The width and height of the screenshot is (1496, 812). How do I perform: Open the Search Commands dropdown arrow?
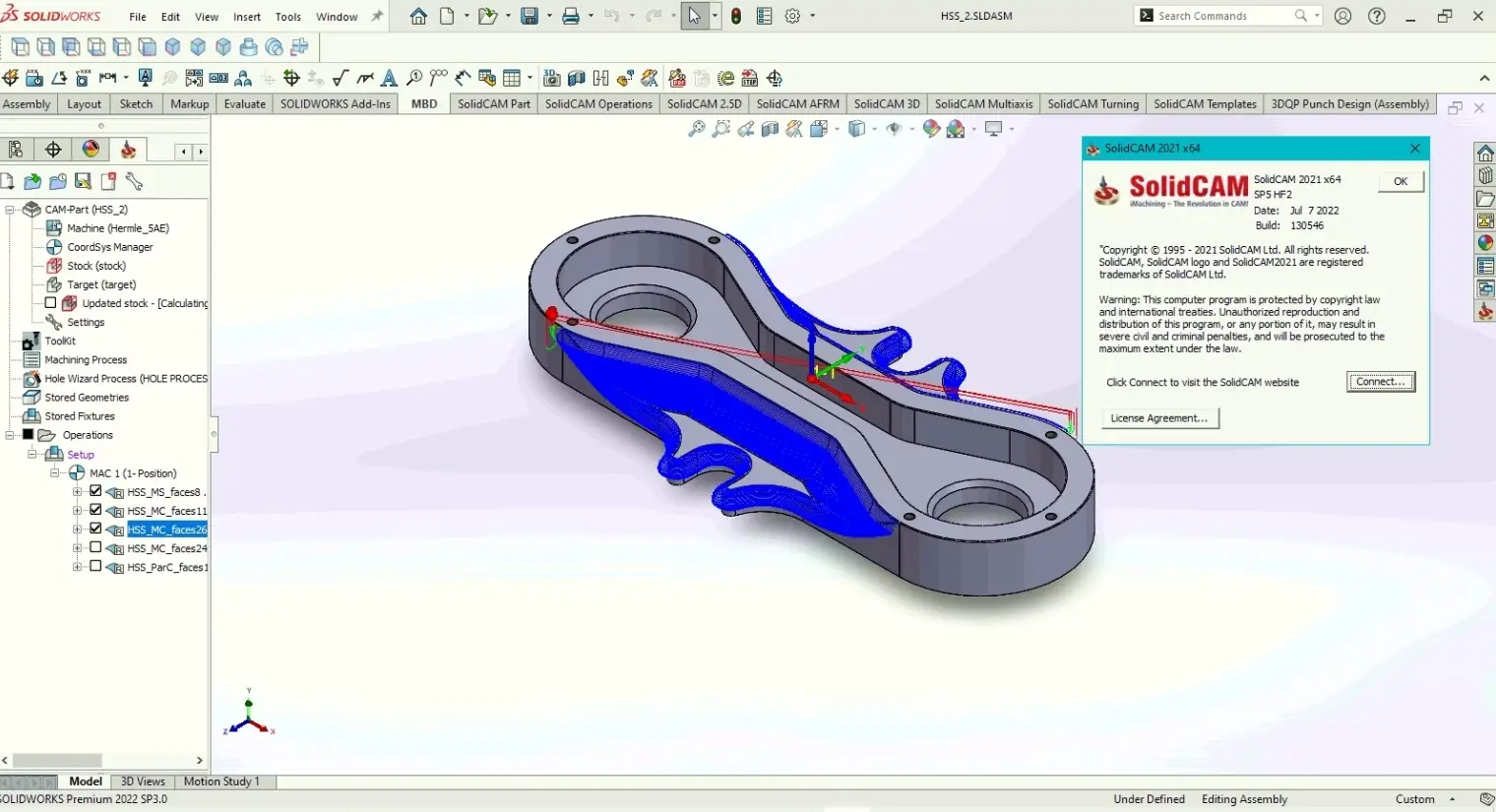(x=1317, y=16)
